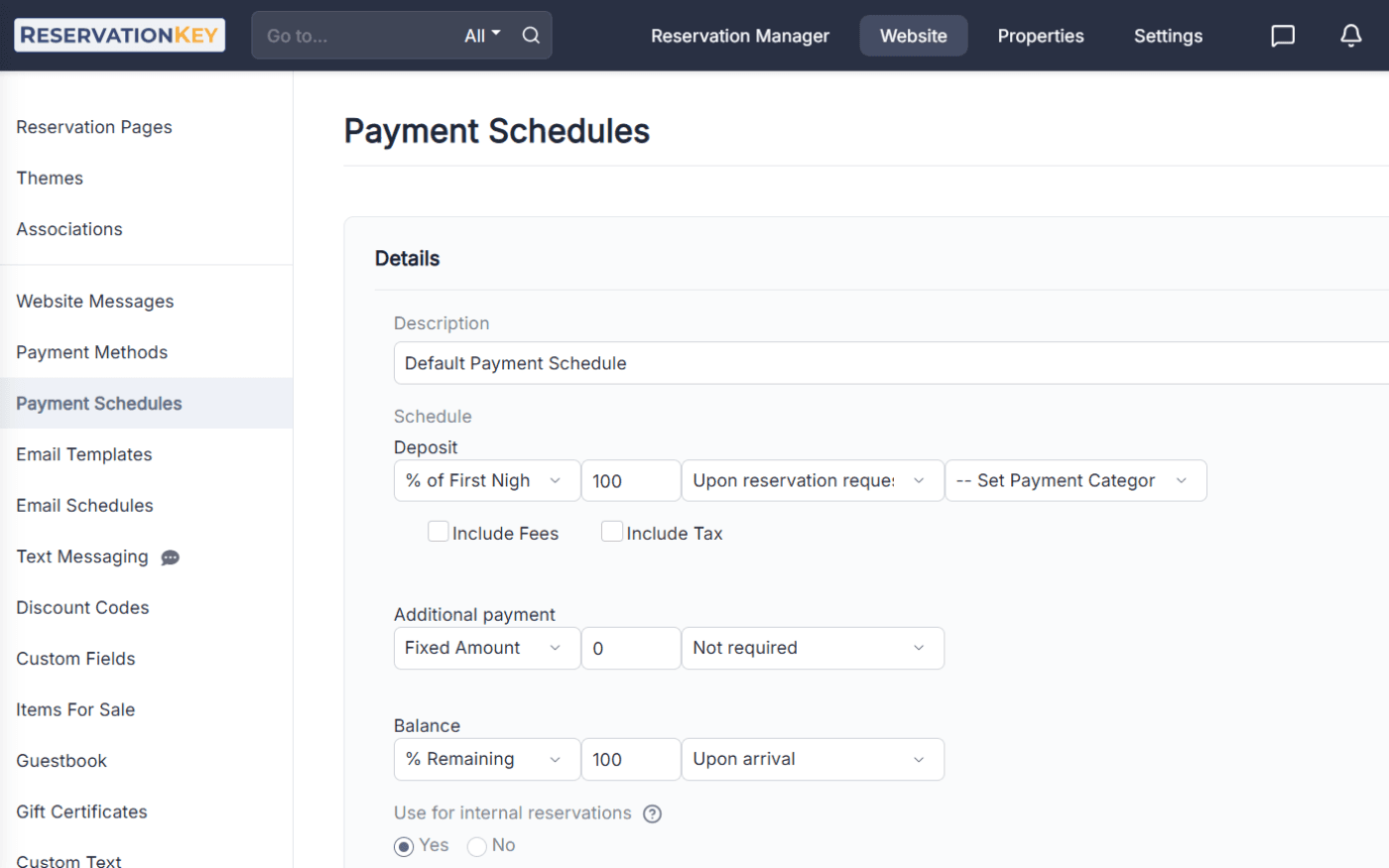
Task: Open the messages chat icon in top bar
Action: 1282,35
